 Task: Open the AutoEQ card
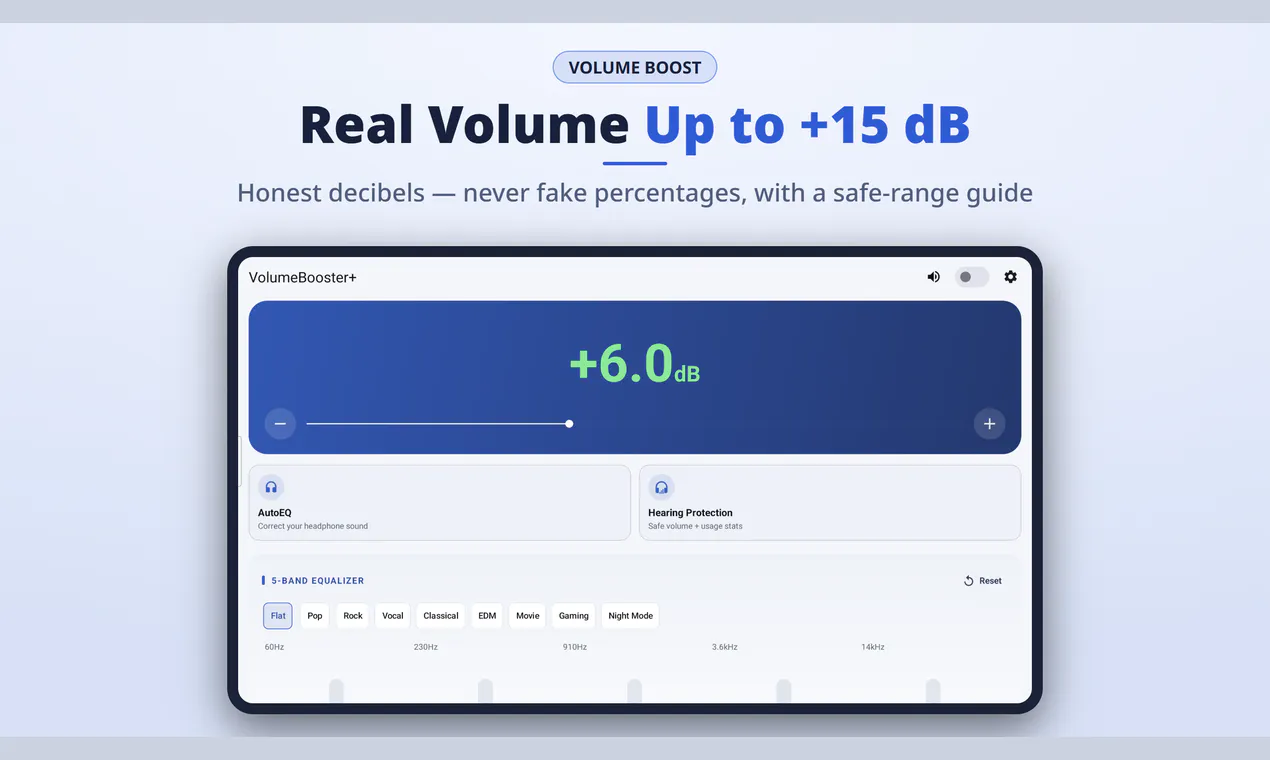click(x=440, y=502)
